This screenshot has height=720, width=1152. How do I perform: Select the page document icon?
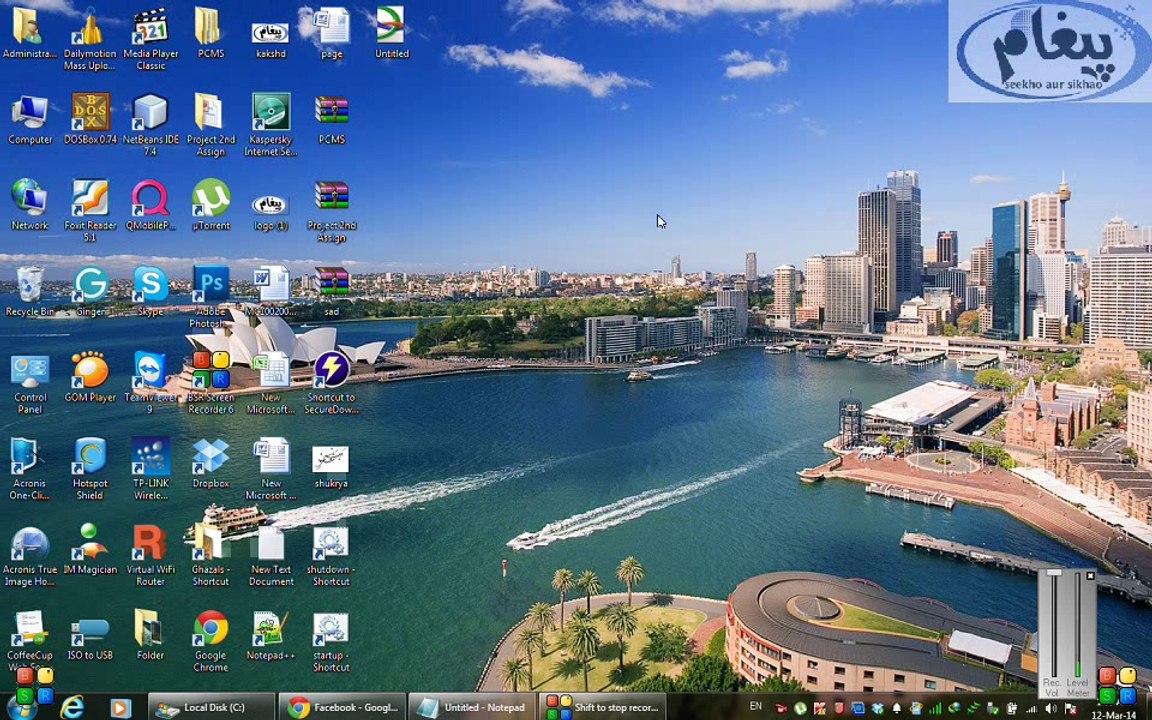tap(331, 33)
